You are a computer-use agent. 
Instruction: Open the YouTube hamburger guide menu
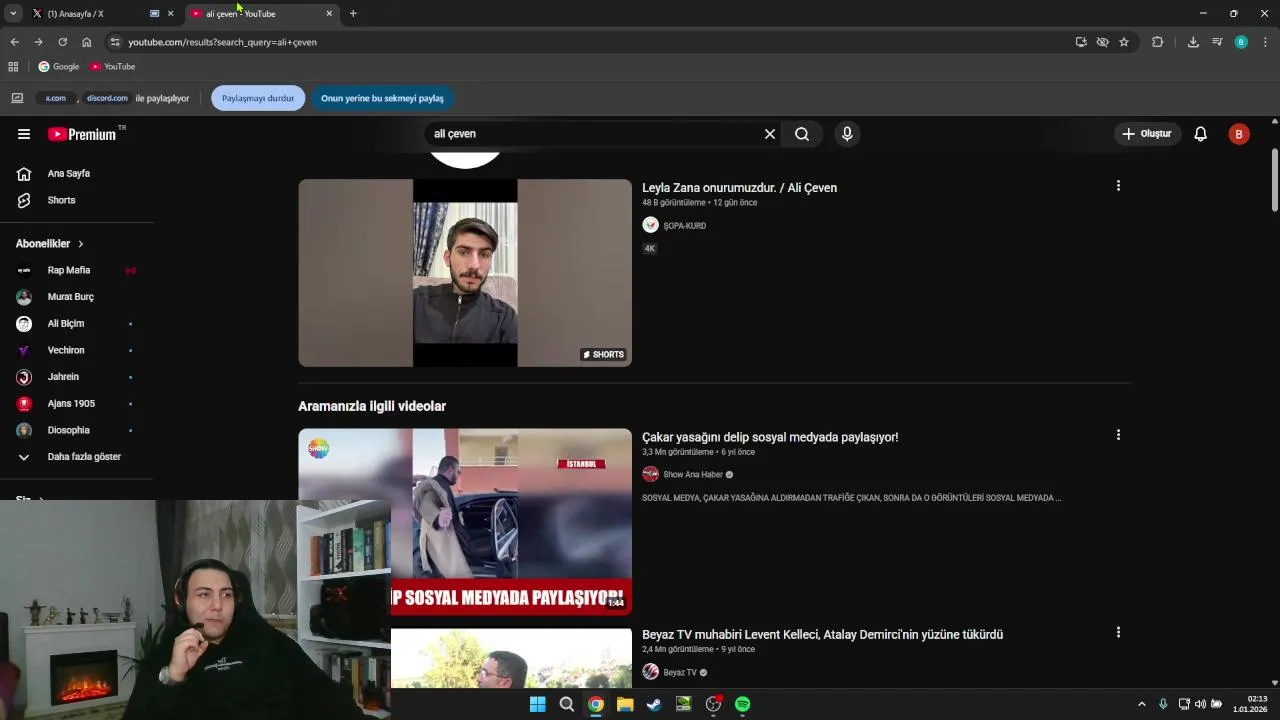(24, 134)
